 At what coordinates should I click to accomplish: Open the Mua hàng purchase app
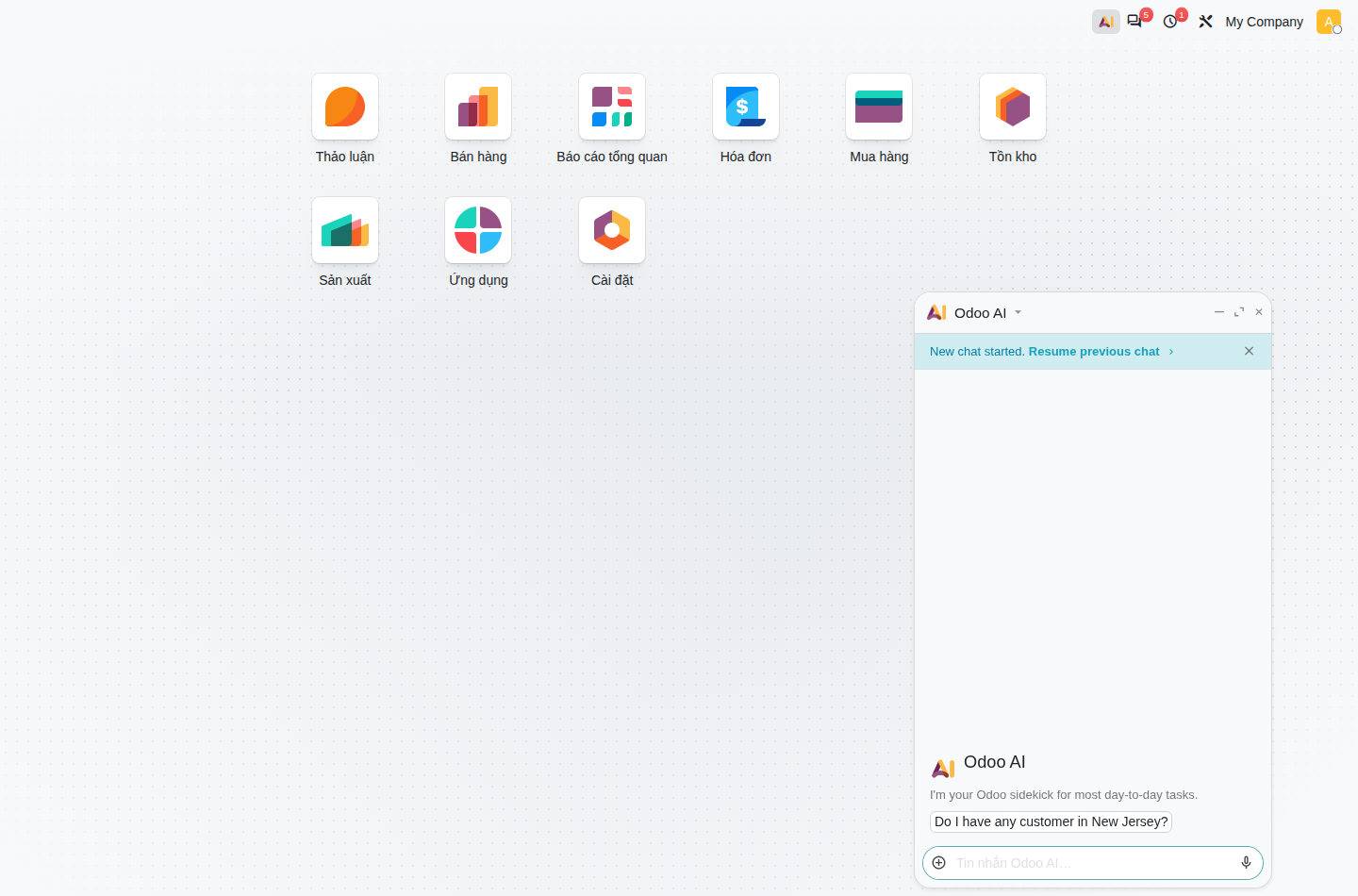[879, 107]
